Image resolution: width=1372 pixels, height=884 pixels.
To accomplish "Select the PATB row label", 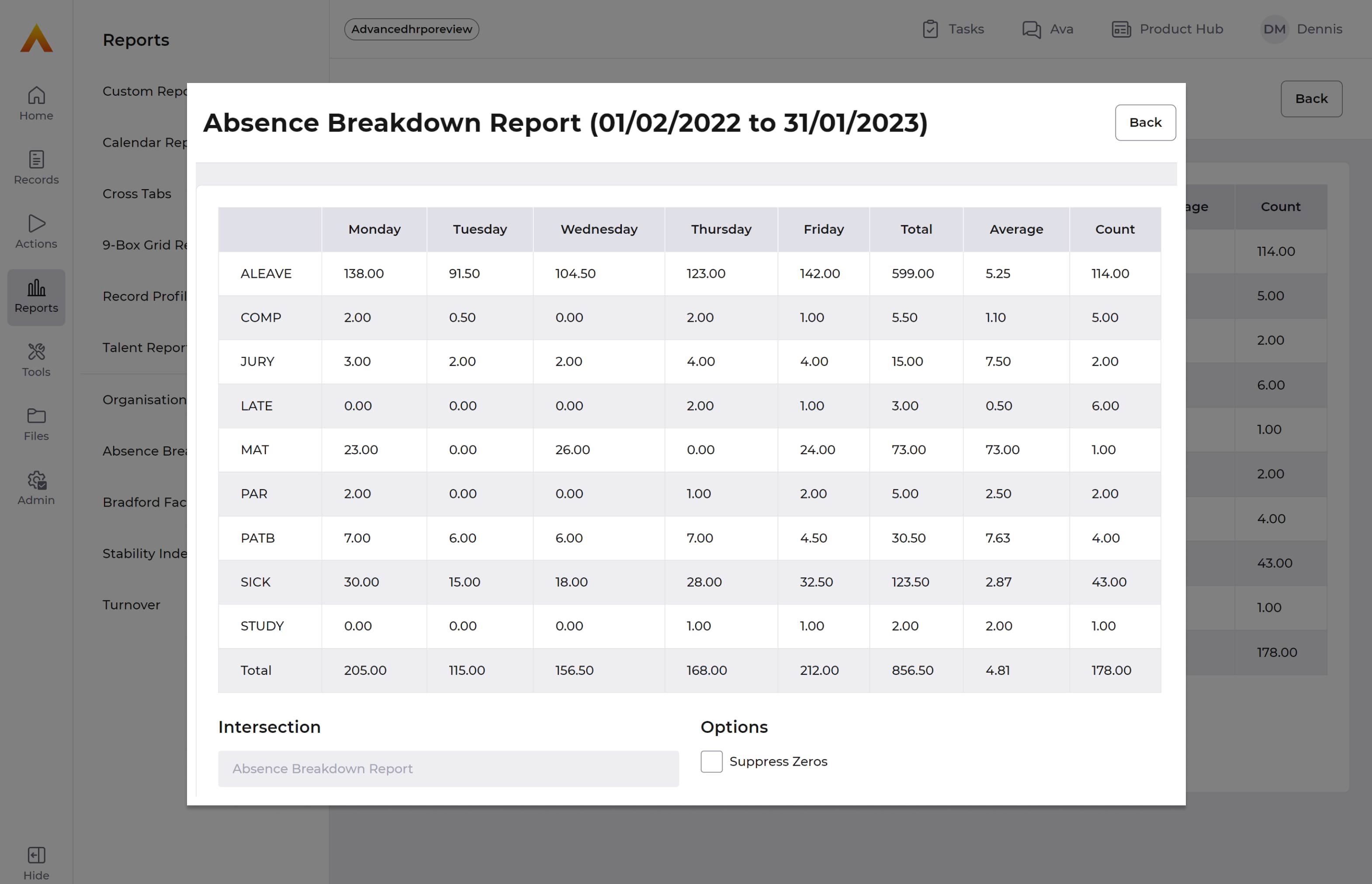I will click(257, 538).
